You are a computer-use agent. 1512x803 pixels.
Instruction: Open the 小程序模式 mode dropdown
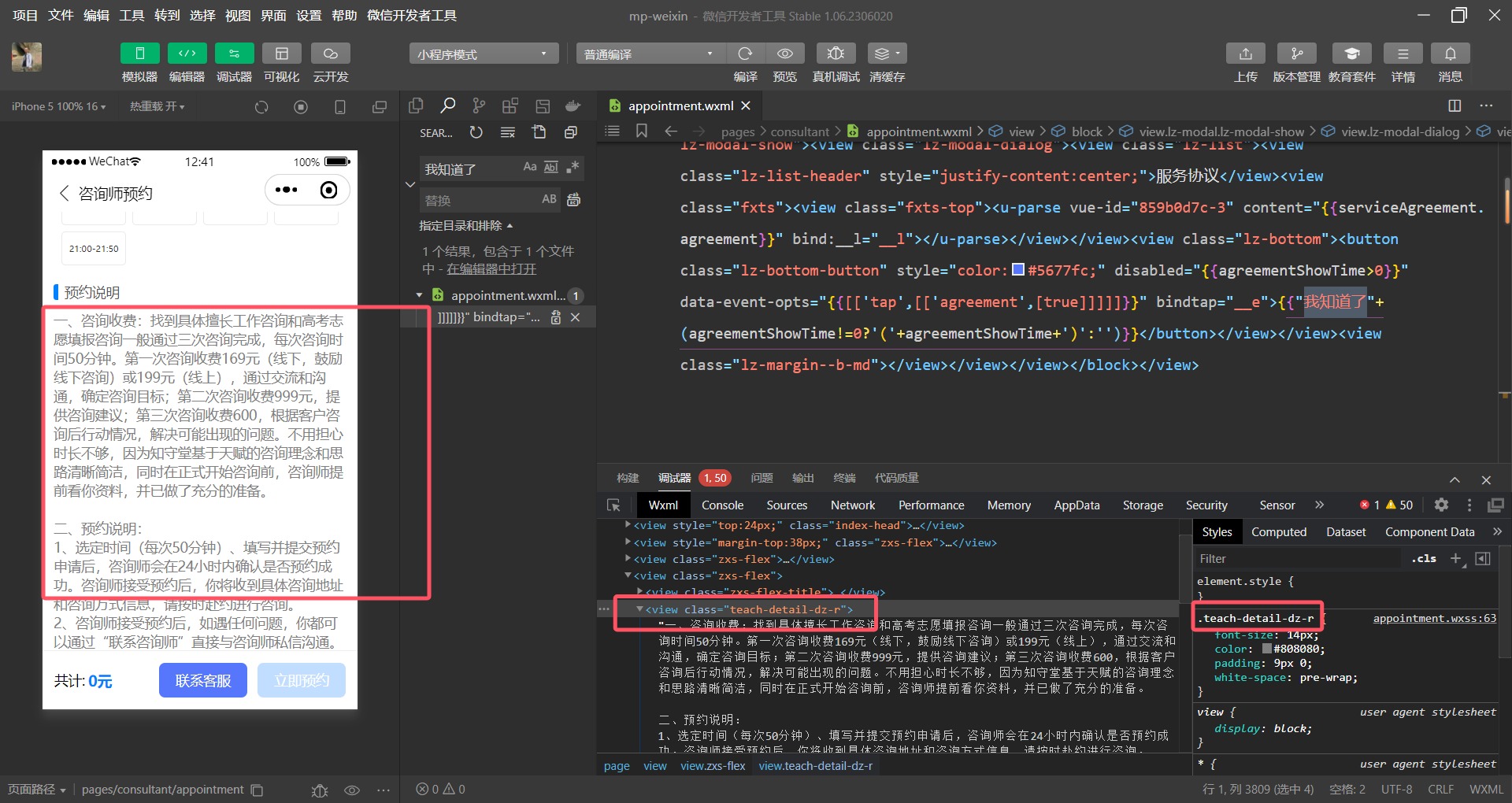coord(483,54)
